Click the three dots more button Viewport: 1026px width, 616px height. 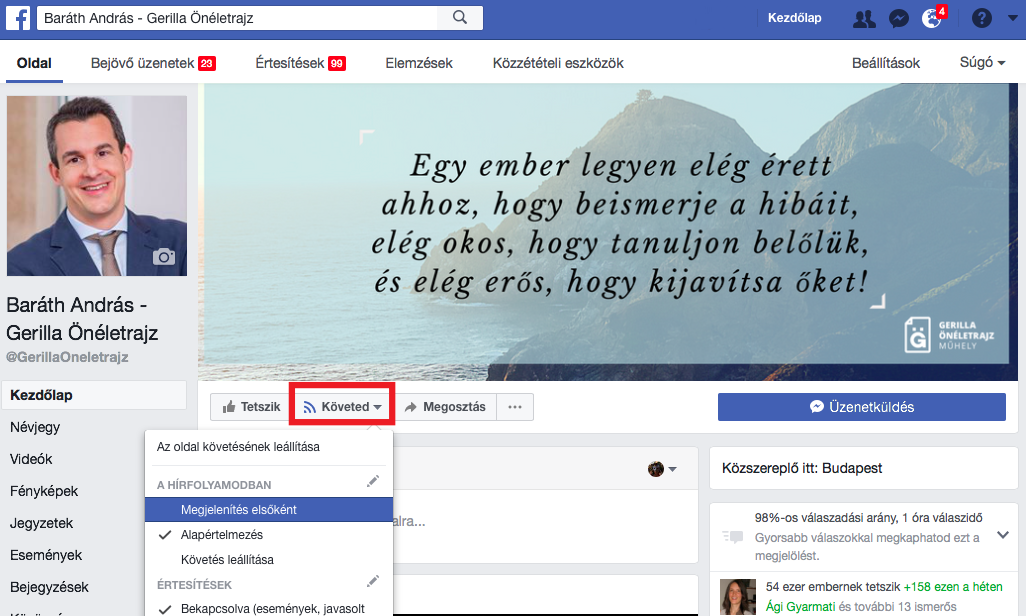[515, 407]
